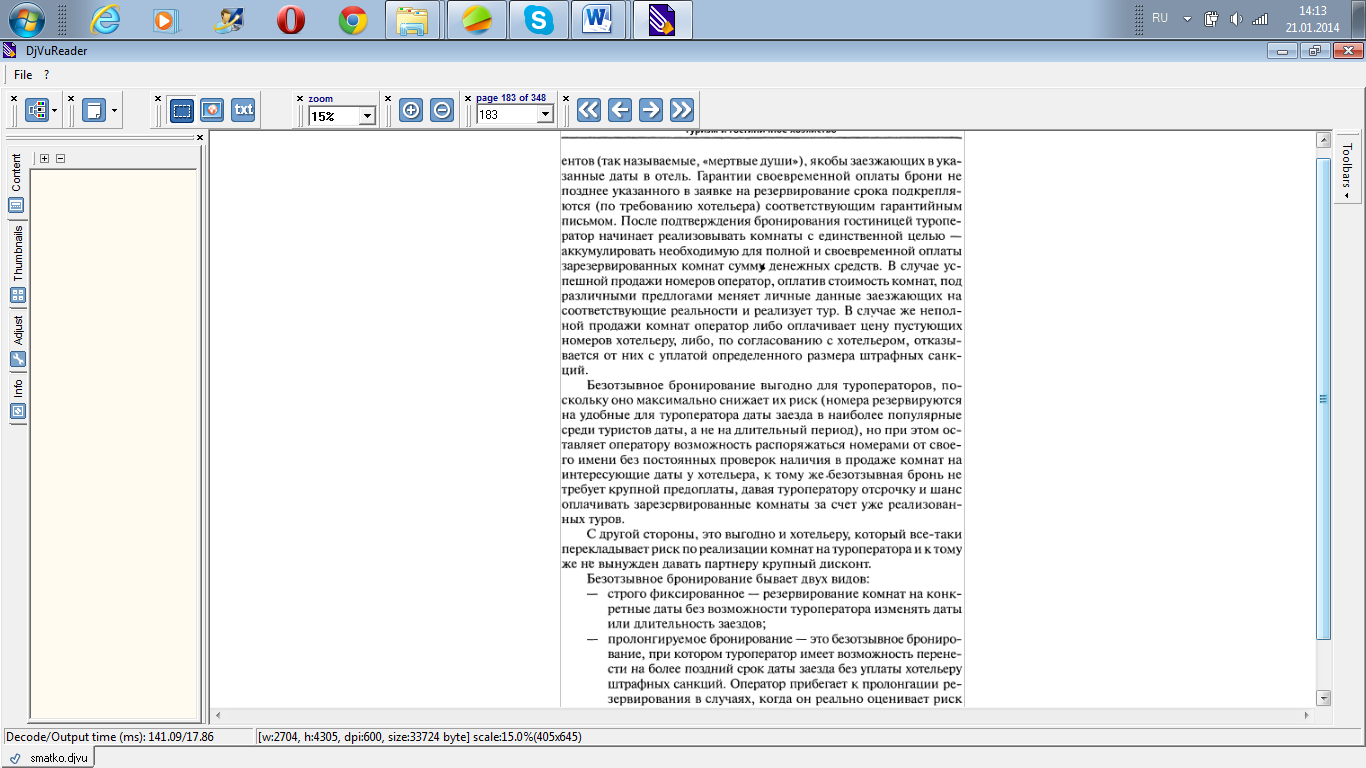This screenshot has width=1366, height=768.
Task: Open the network signal tray icon
Action: click(1260, 18)
